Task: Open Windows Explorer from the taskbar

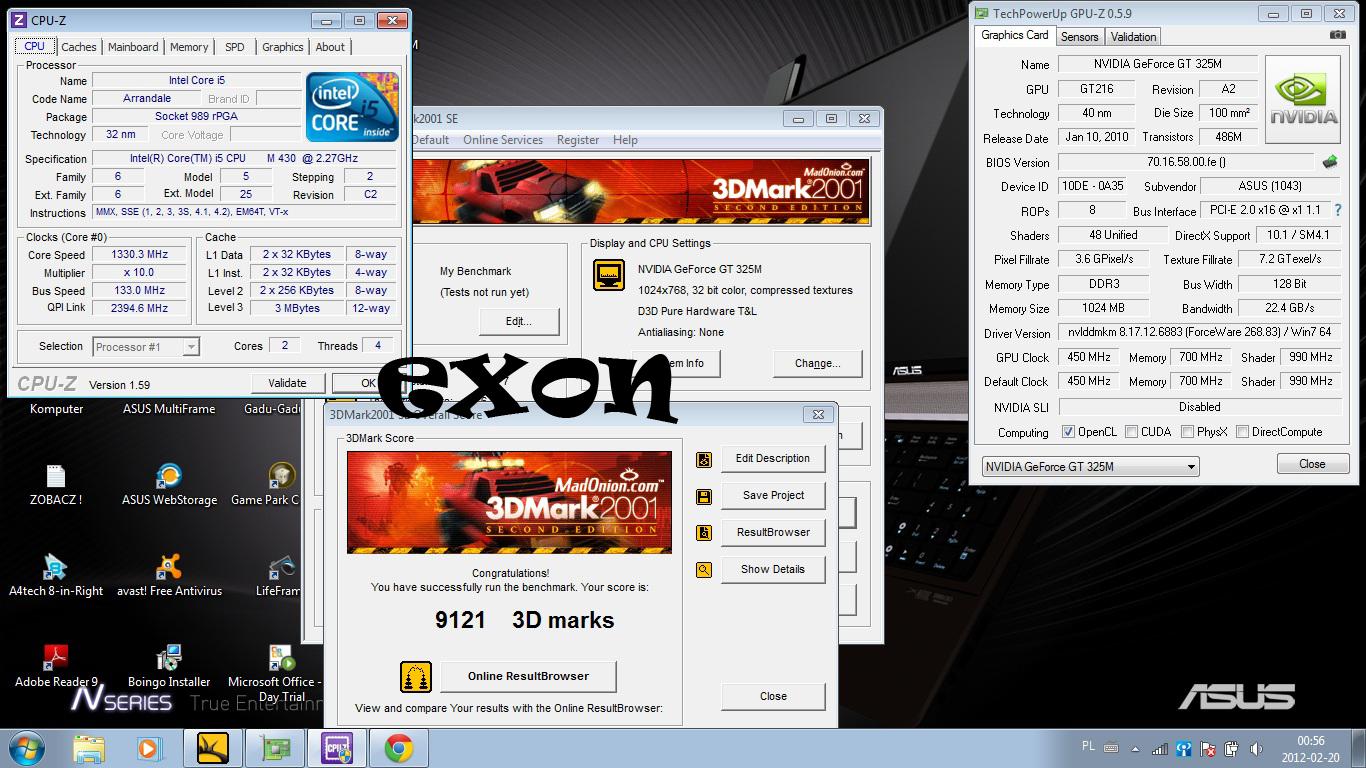Action: click(x=89, y=748)
